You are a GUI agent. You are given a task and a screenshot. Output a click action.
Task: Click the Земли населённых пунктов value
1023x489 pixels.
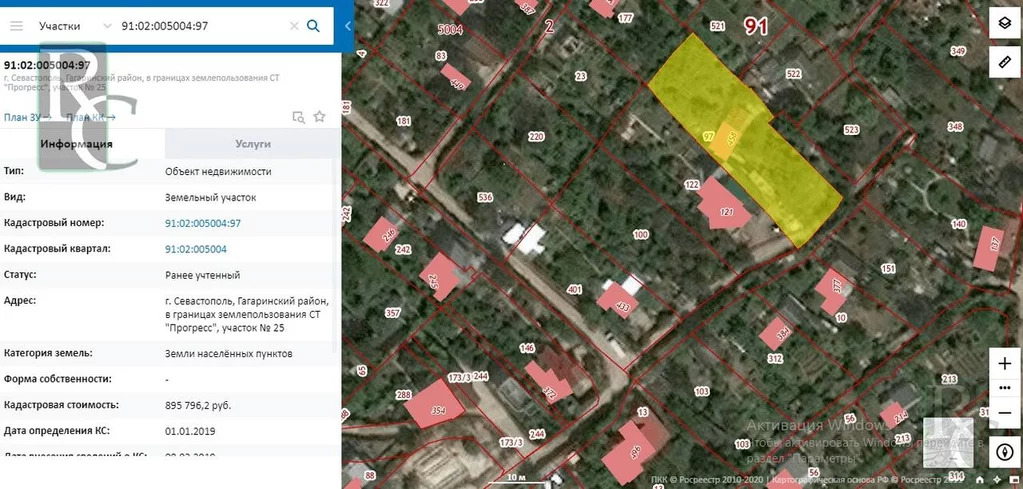click(229, 353)
